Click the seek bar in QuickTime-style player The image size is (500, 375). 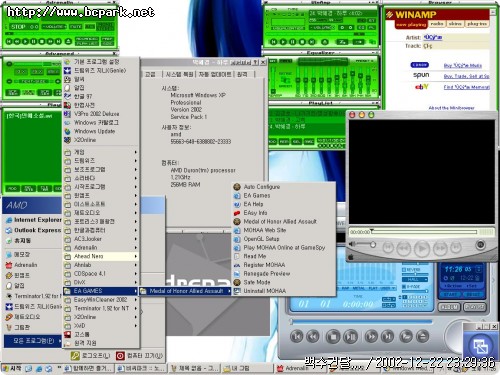click(423, 232)
